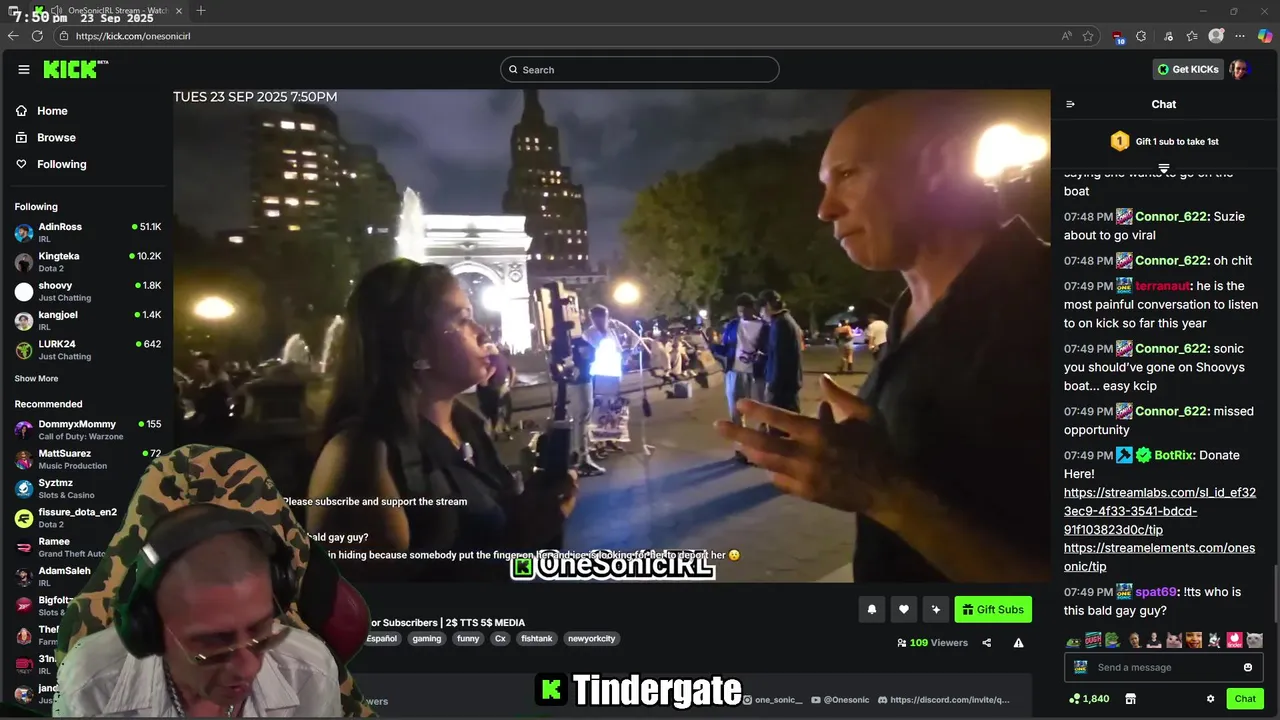Screen dimensions: 1280x720
Task: Open the streamelements.com tip link in chat
Action: 1159,557
